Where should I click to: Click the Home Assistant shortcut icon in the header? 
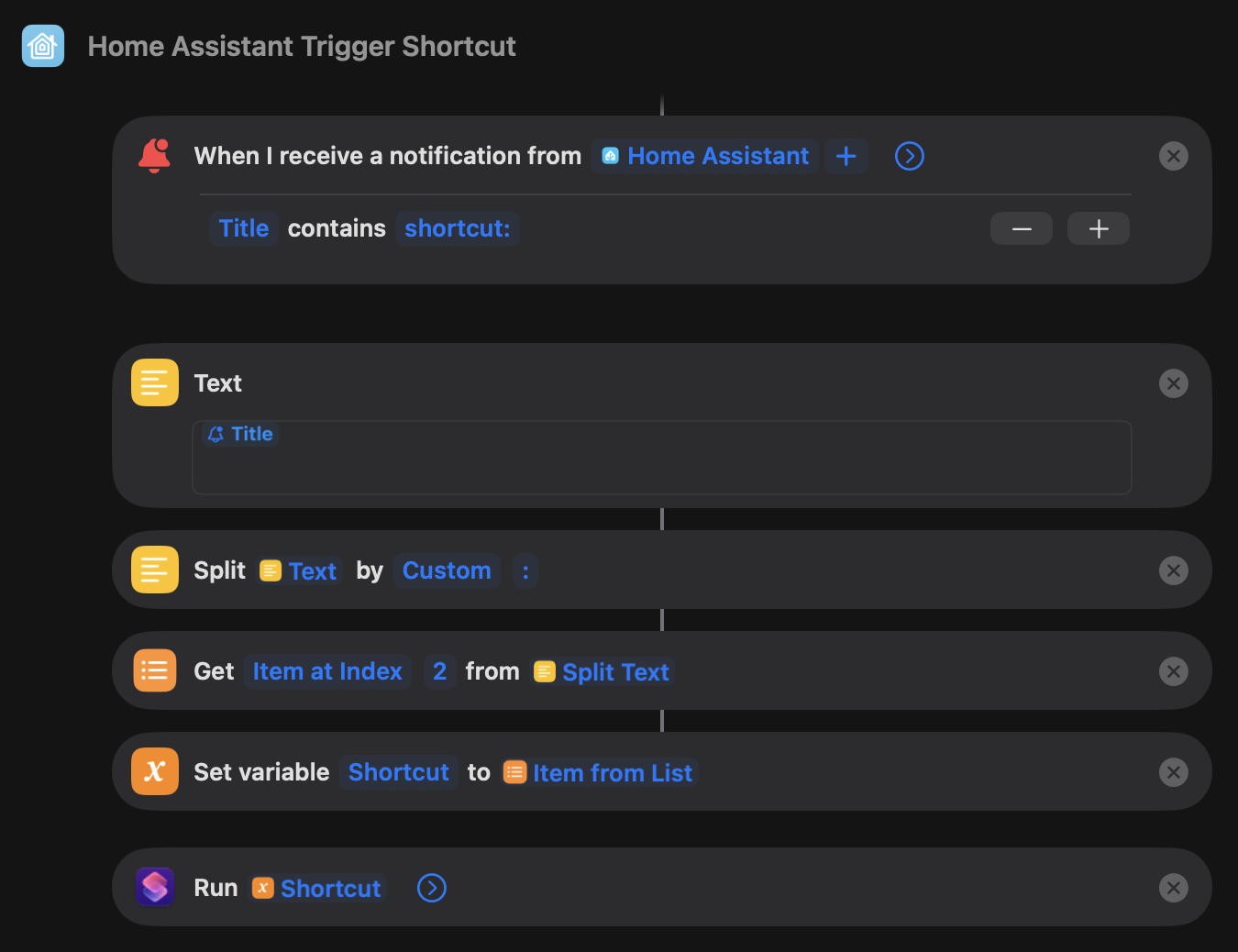click(43, 46)
